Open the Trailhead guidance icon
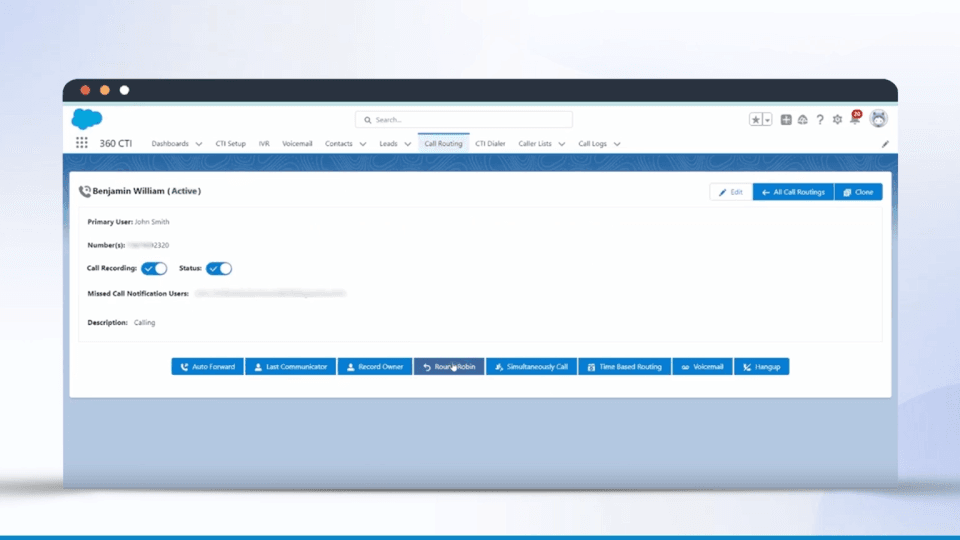960x540 pixels. [803, 119]
